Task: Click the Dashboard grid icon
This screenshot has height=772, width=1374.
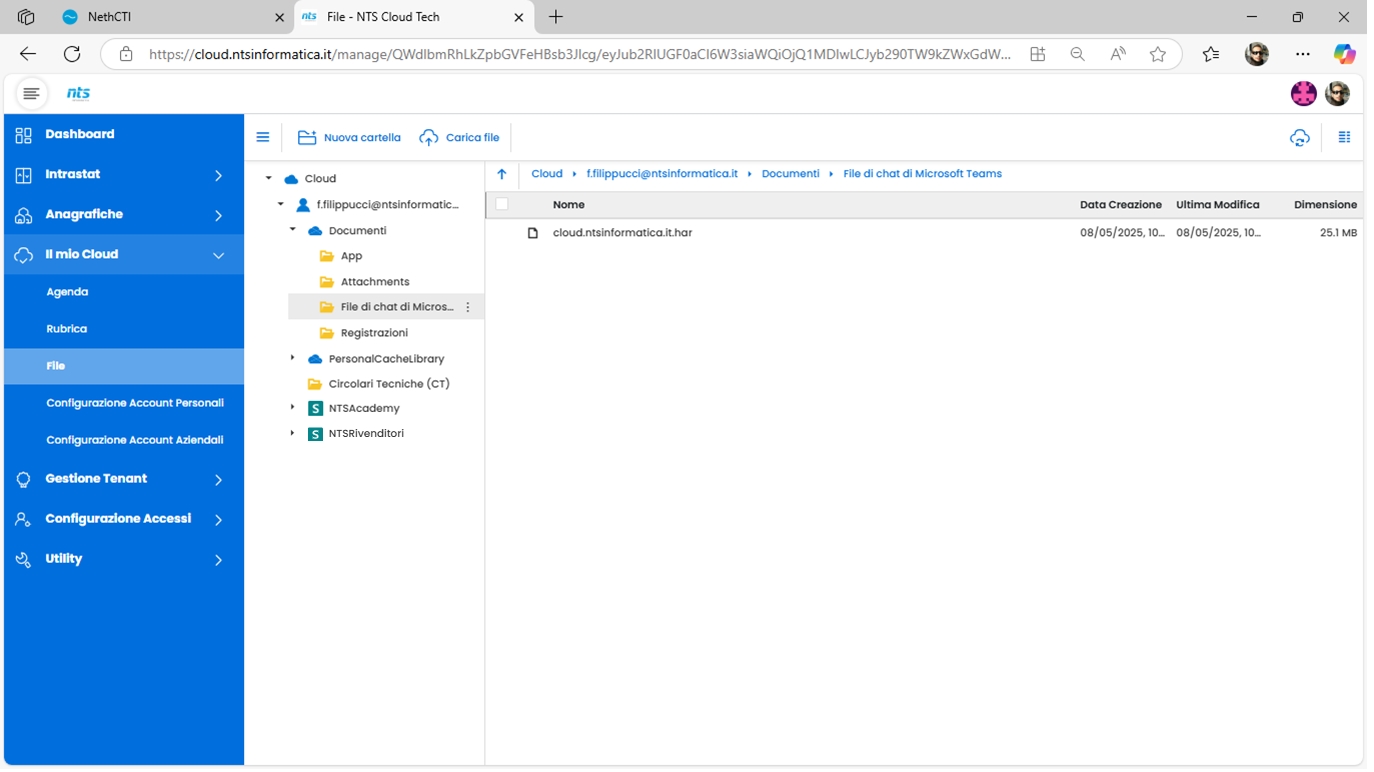Action: [24, 135]
